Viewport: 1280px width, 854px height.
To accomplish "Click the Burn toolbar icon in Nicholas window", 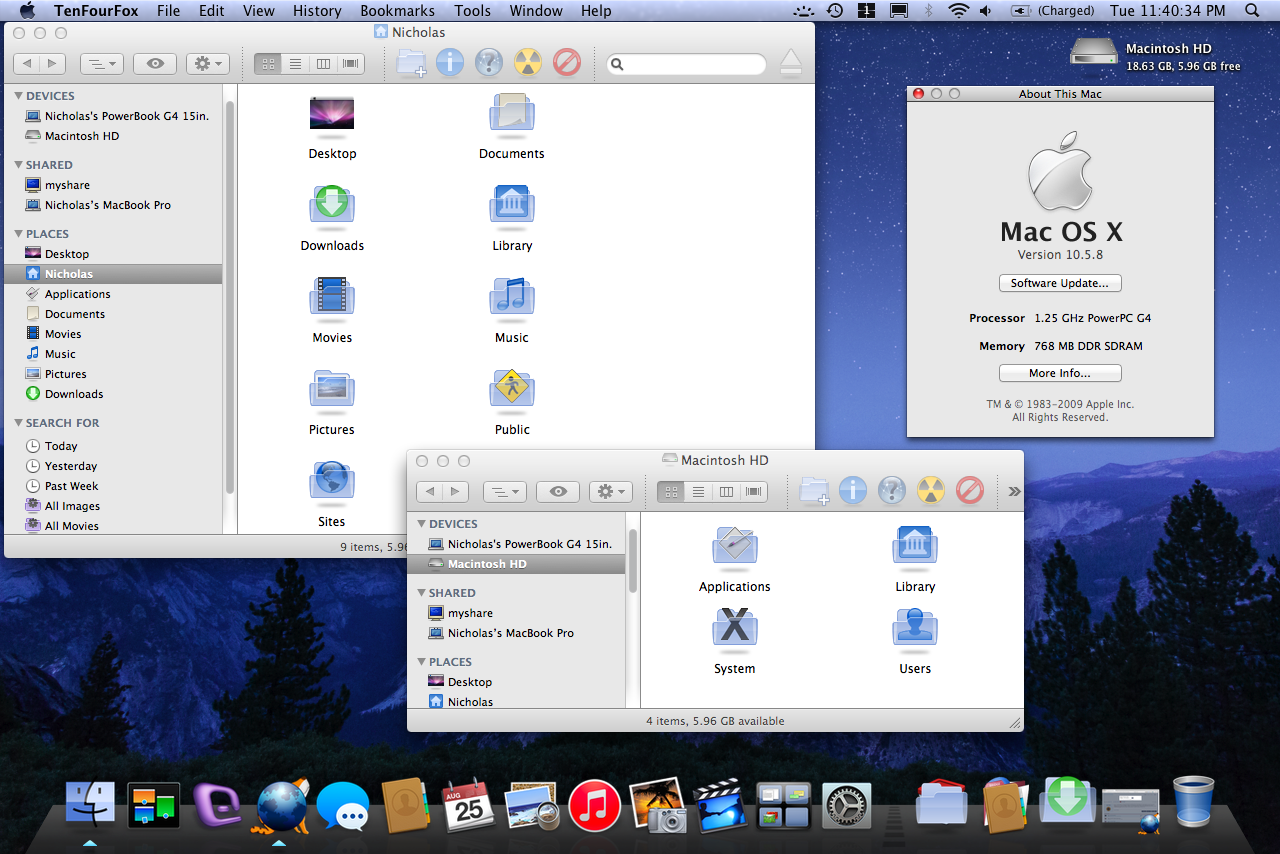I will pyautogui.click(x=528, y=63).
